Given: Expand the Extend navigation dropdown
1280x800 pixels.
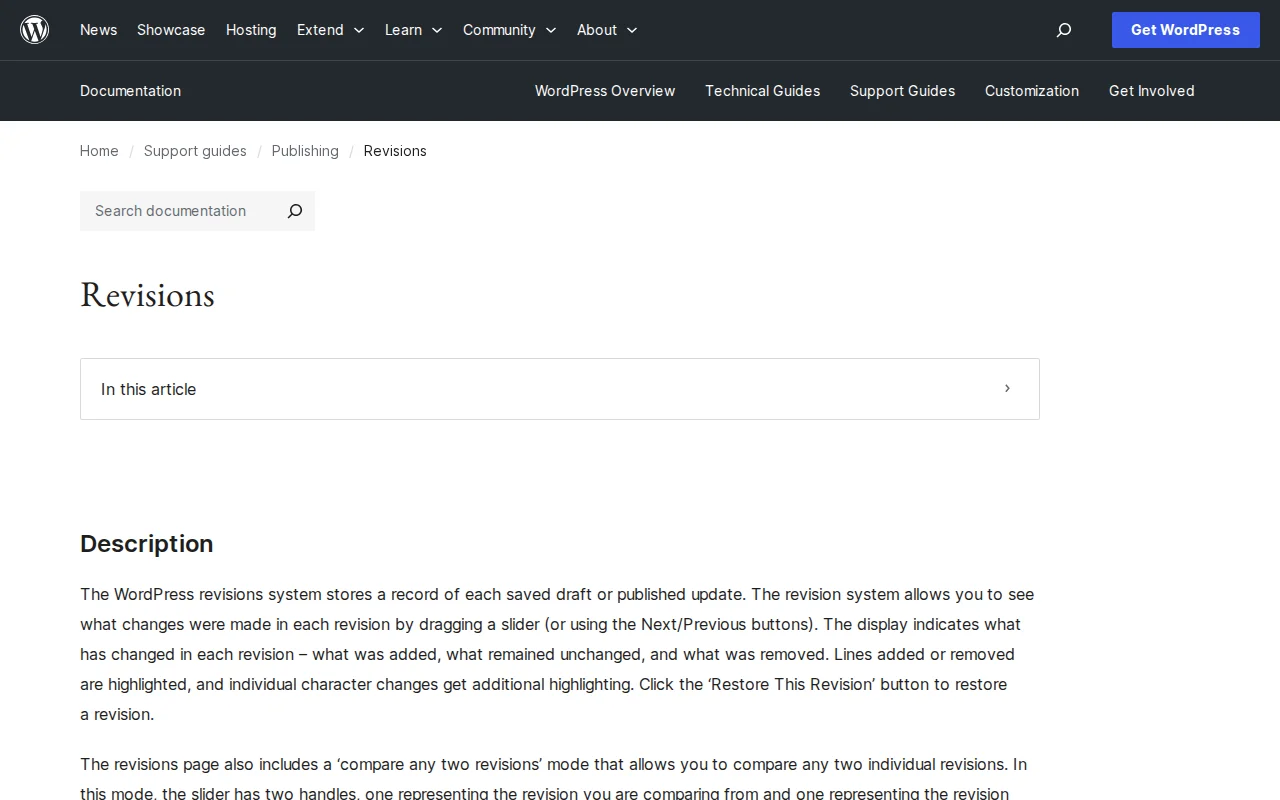Looking at the screenshot, I should [x=330, y=30].
